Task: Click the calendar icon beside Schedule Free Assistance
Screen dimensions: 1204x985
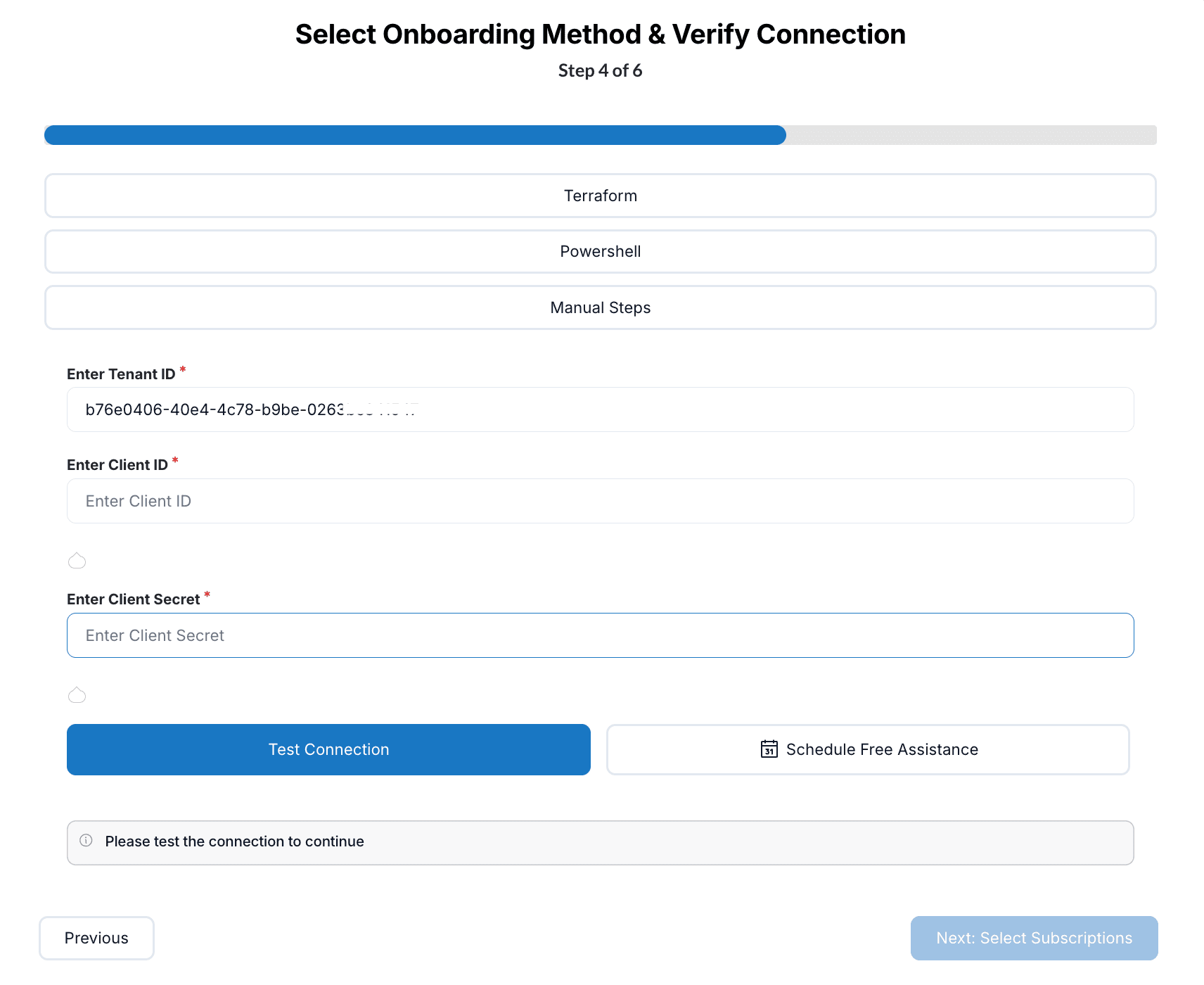Action: [770, 749]
